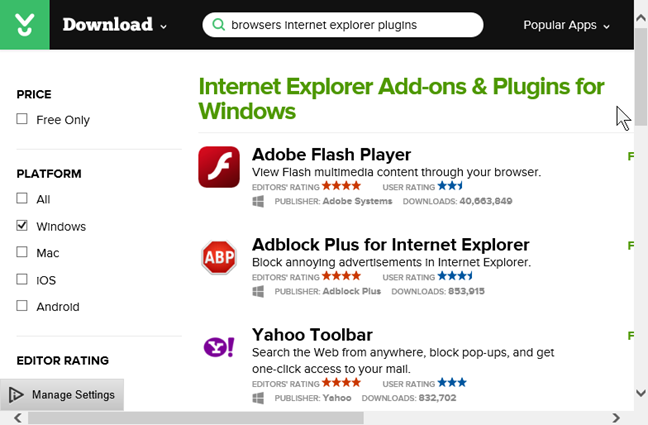Click the Yahoo Toolbar icon

pos(218,347)
